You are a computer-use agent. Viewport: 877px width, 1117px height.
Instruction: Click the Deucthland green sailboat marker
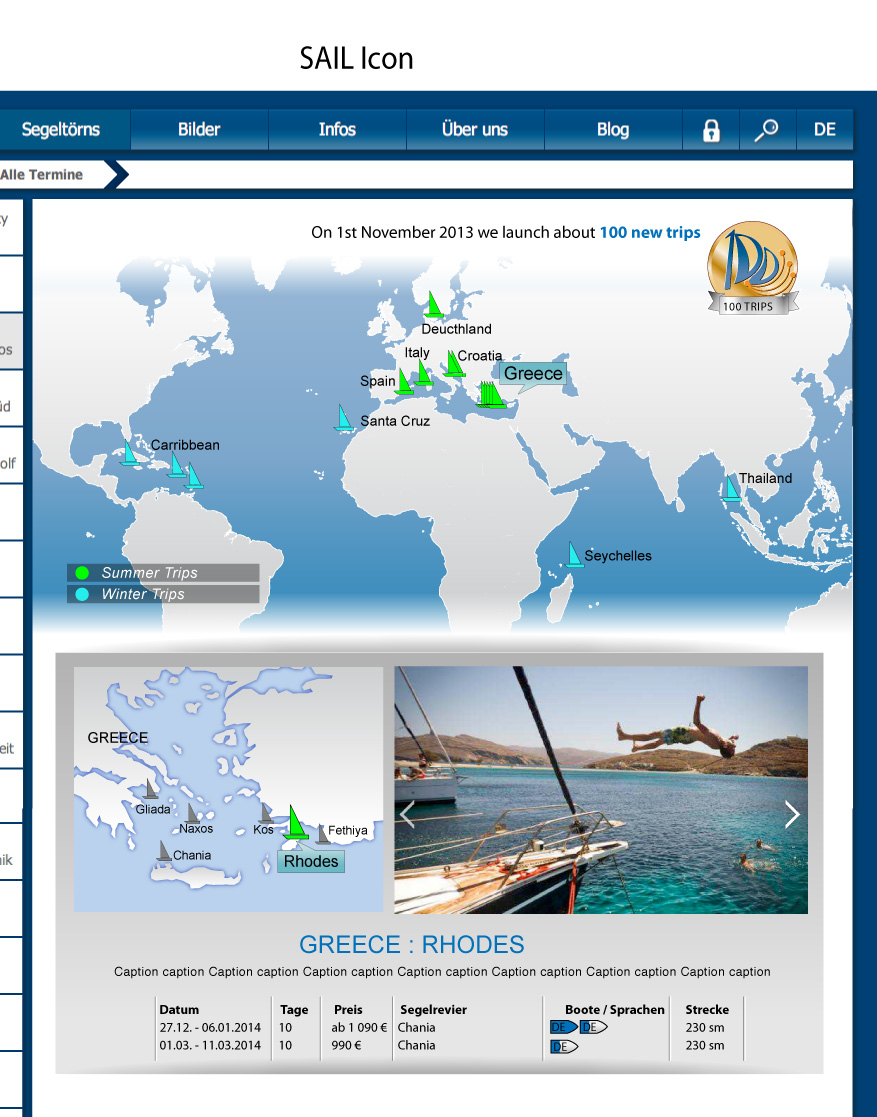click(x=433, y=304)
